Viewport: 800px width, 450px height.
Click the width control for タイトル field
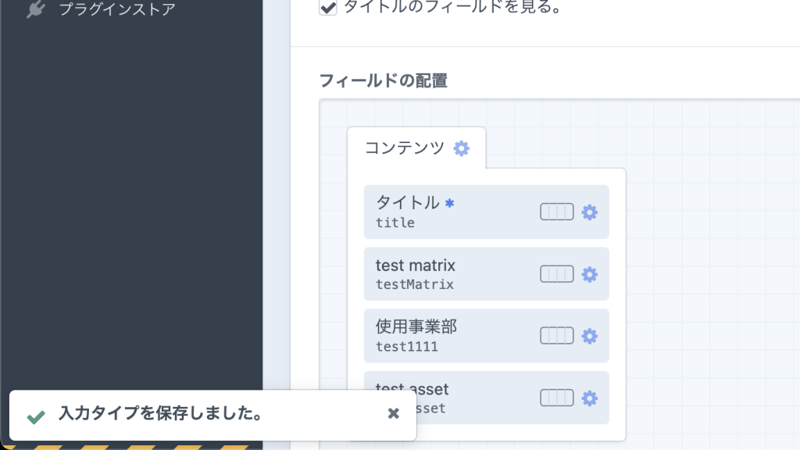point(557,212)
